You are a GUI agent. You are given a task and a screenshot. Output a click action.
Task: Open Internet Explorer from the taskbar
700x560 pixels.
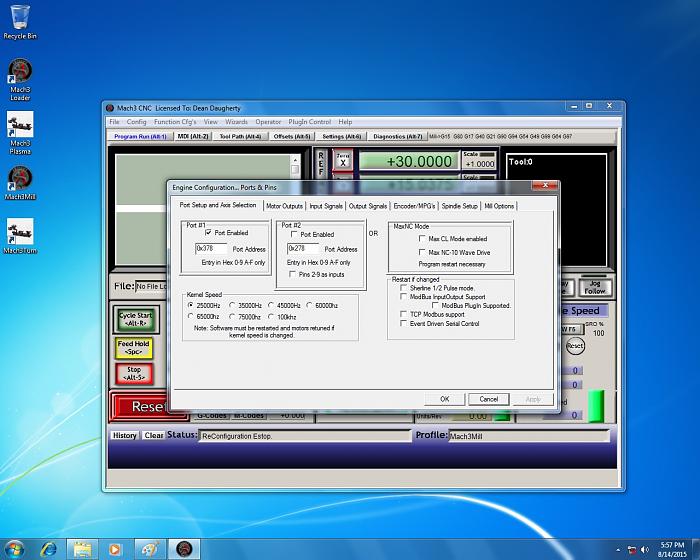[48, 549]
